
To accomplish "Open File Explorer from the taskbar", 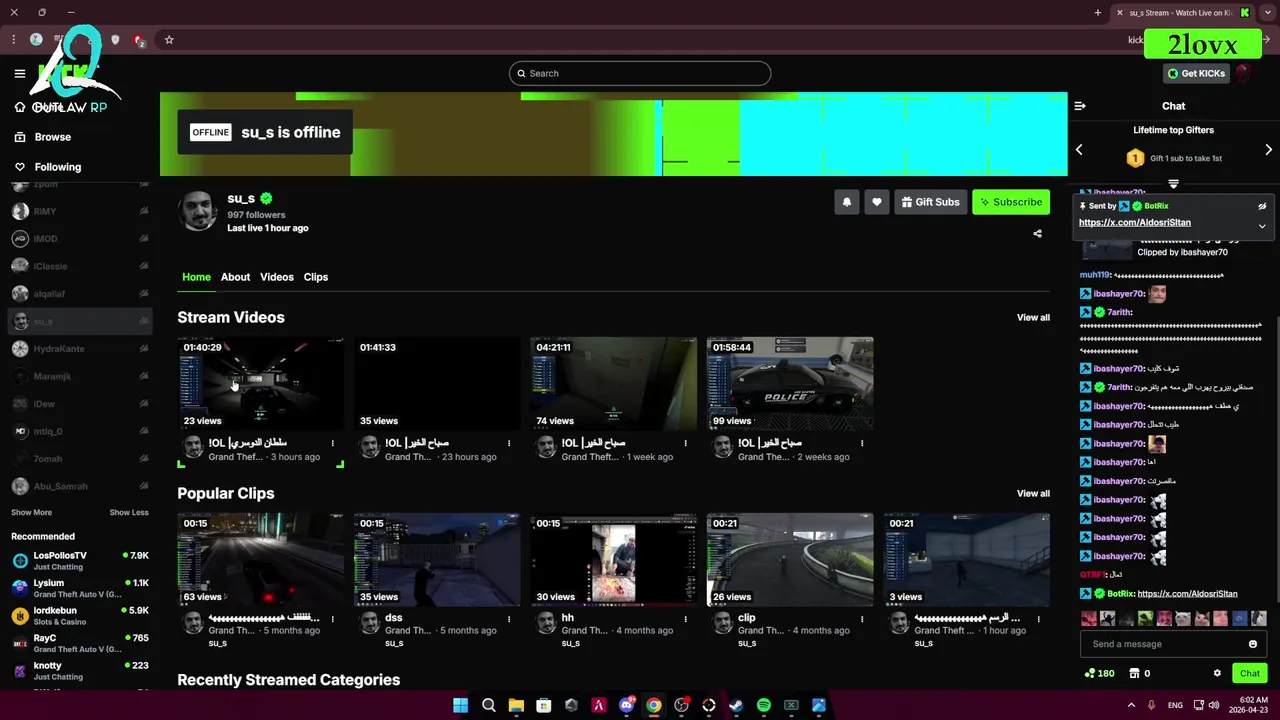I will [x=516, y=705].
